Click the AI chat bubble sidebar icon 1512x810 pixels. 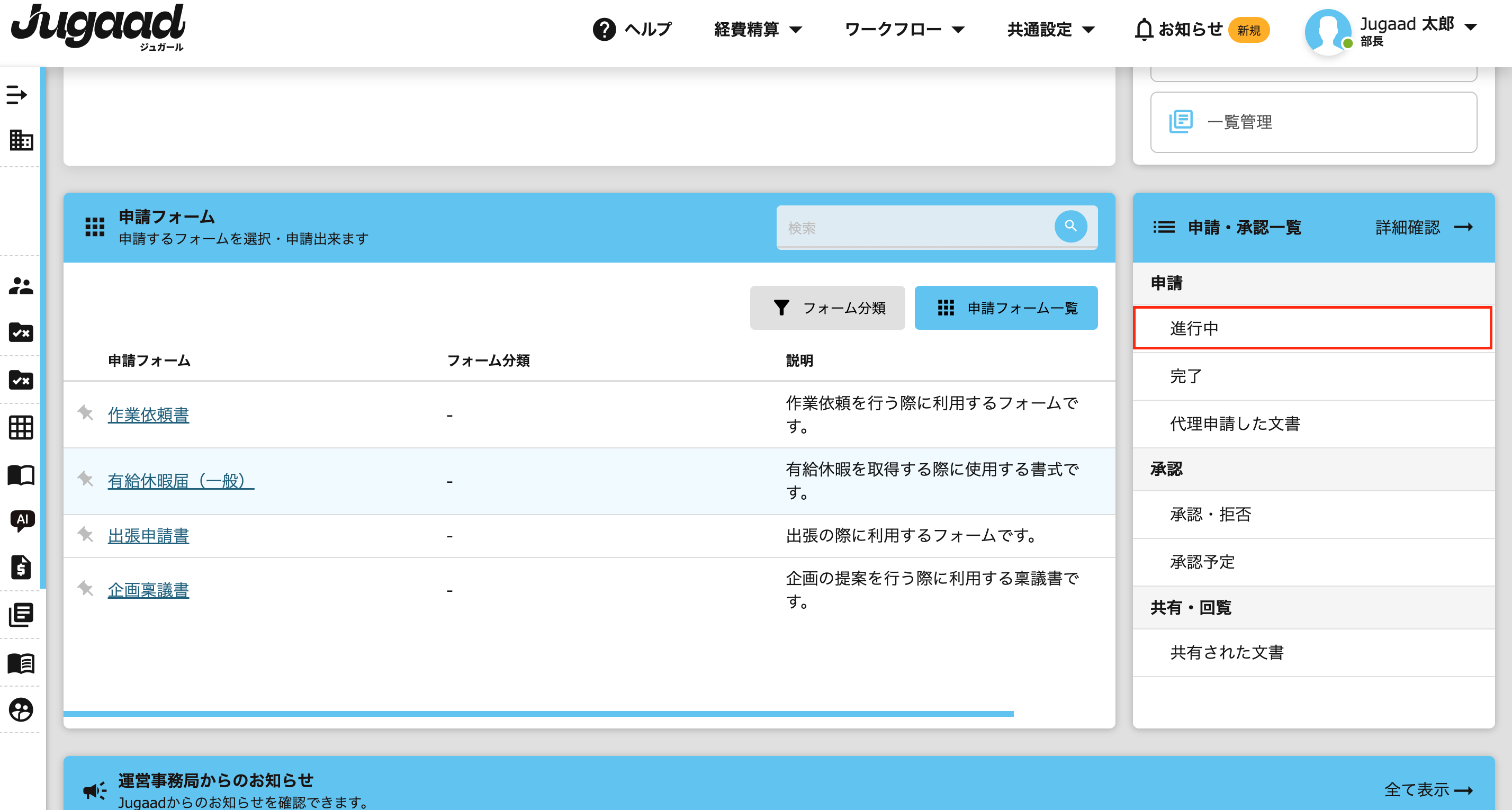coord(22,520)
